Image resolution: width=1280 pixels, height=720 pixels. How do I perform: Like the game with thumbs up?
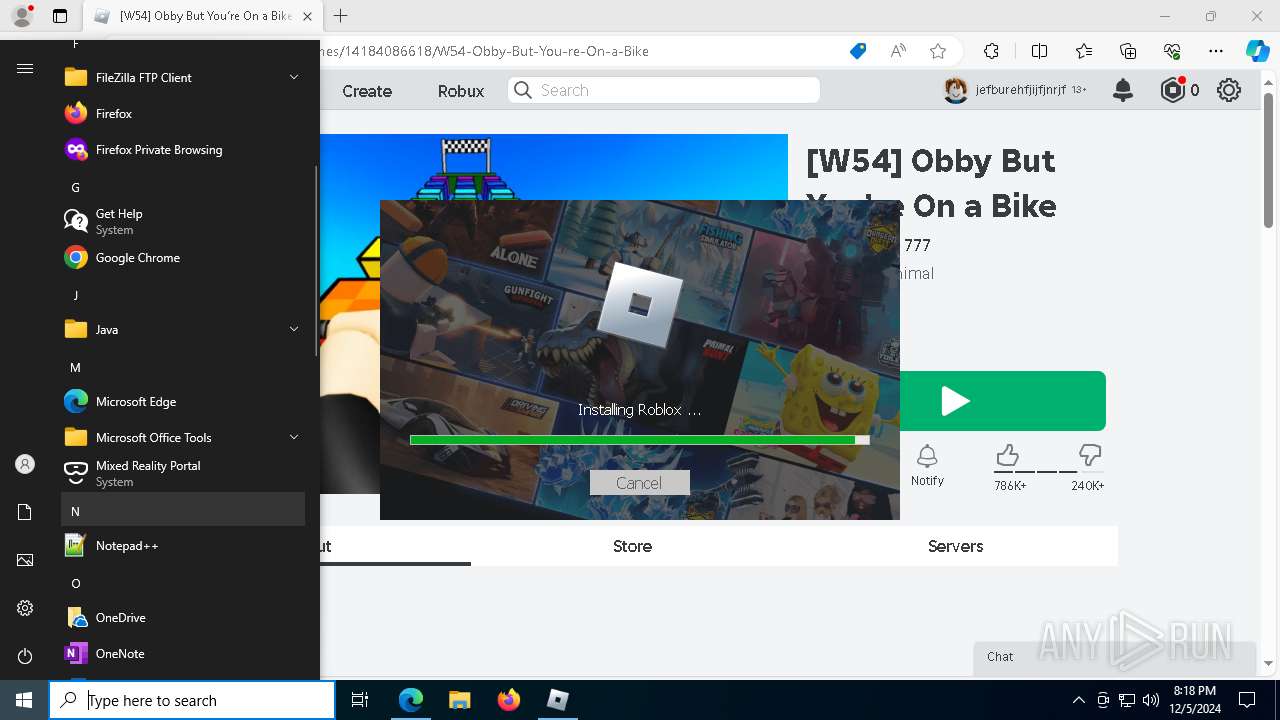tap(1008, 456)
